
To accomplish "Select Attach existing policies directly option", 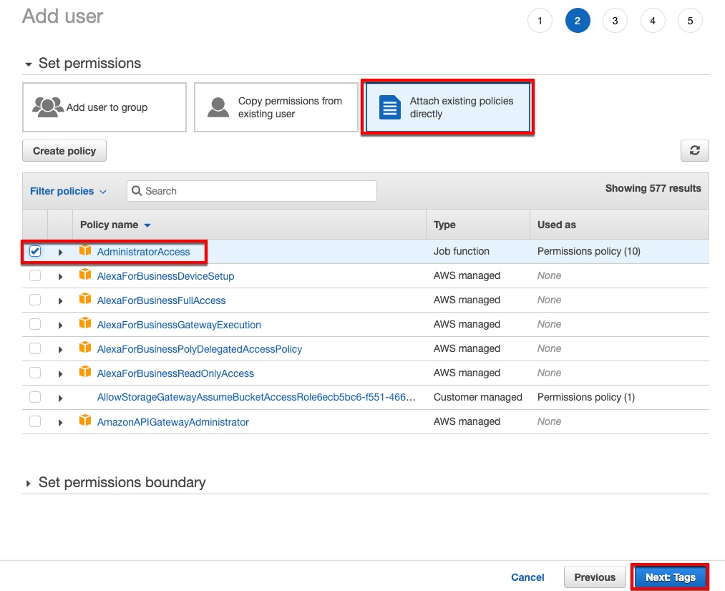I will (x=448, y=107).
